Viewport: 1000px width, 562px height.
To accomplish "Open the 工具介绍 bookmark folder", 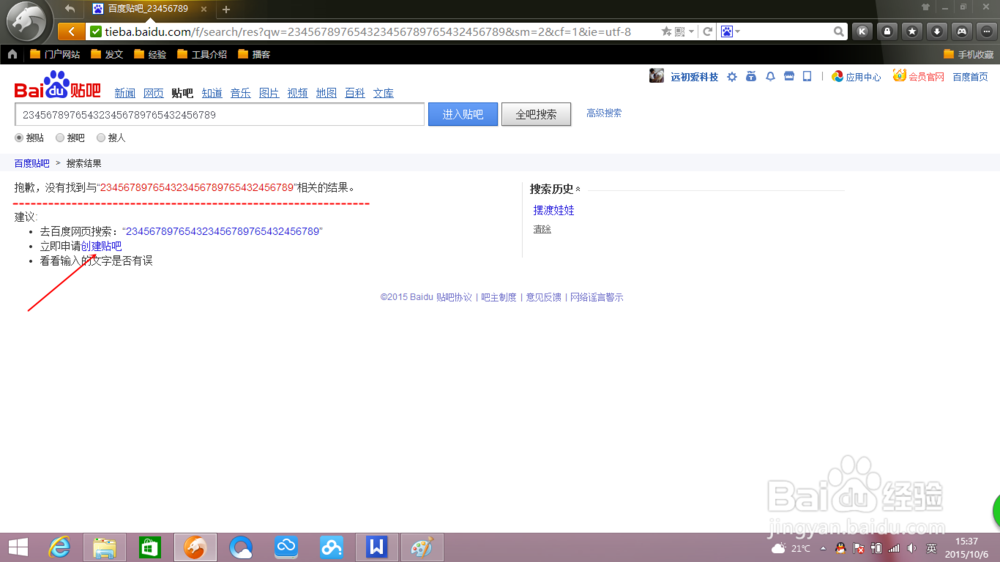I will click(x=202, y=54).
